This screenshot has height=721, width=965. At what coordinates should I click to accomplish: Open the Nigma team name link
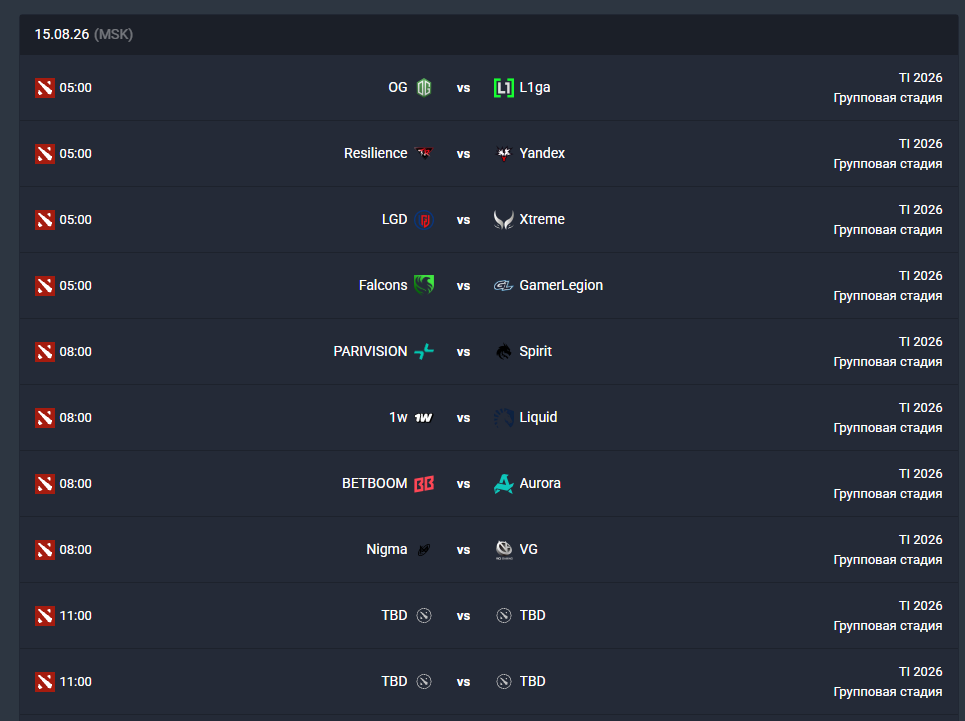tap(386, 549)
